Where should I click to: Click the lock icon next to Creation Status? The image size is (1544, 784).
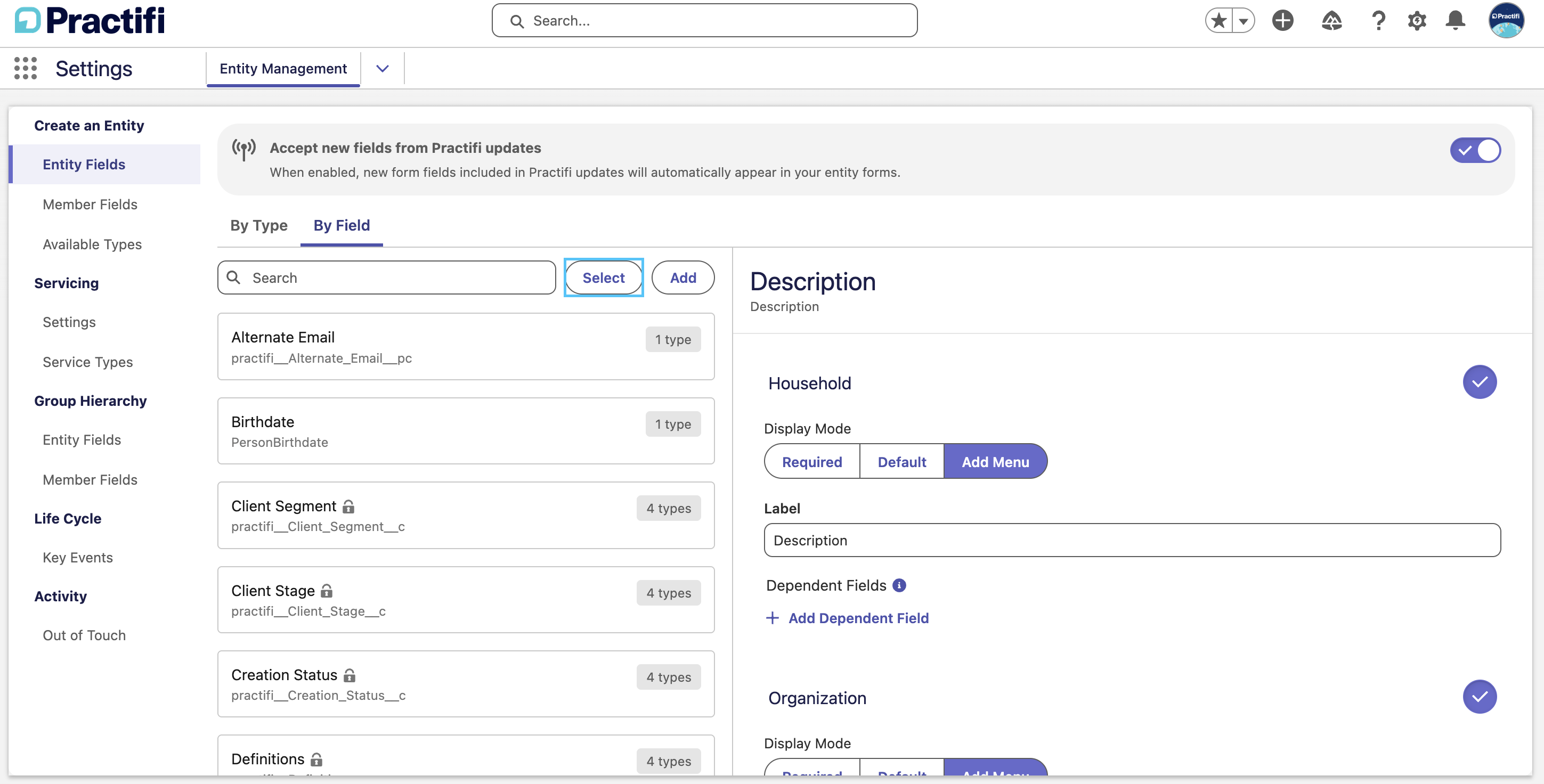350,675
